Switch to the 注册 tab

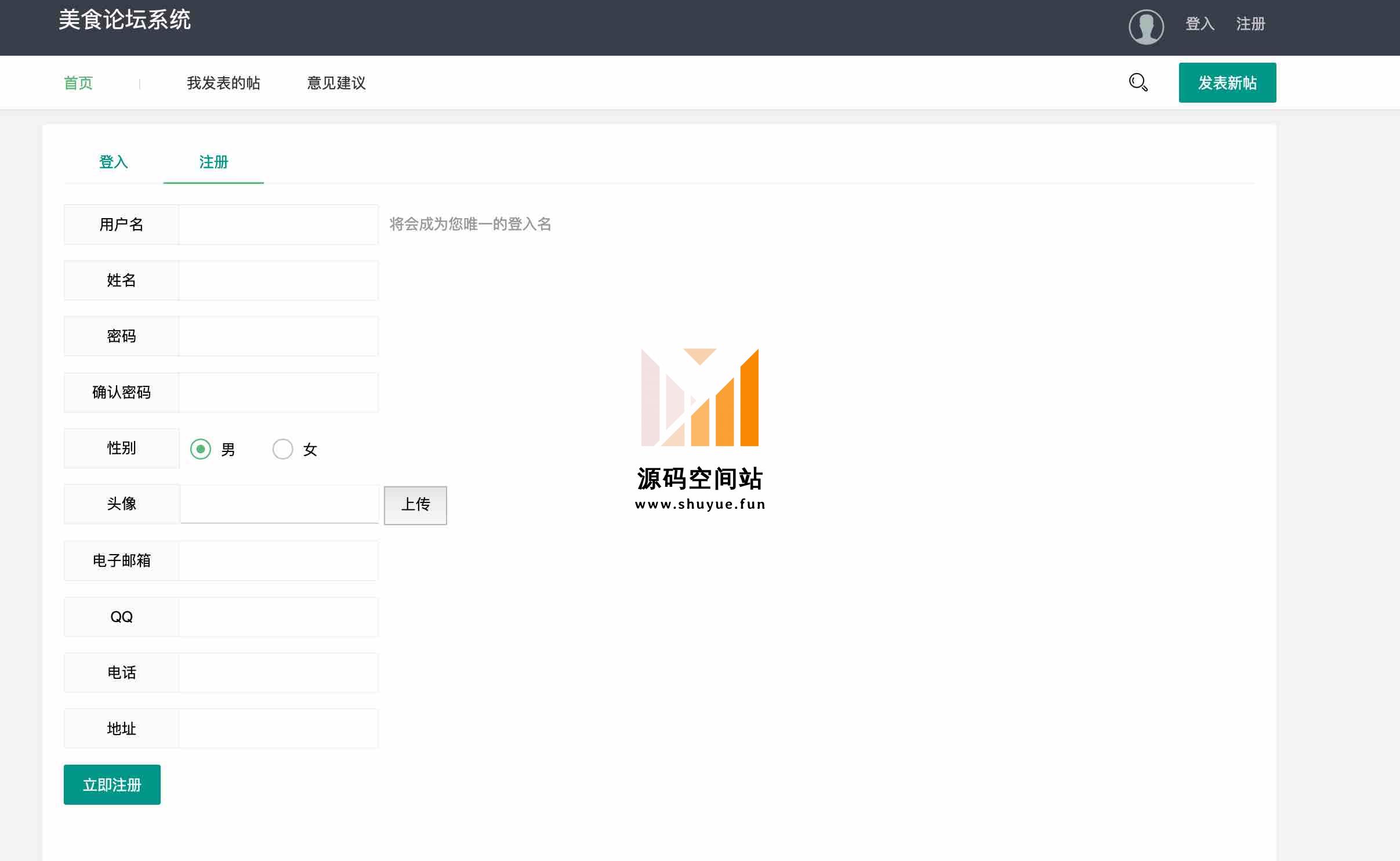(x=213, y=162)
